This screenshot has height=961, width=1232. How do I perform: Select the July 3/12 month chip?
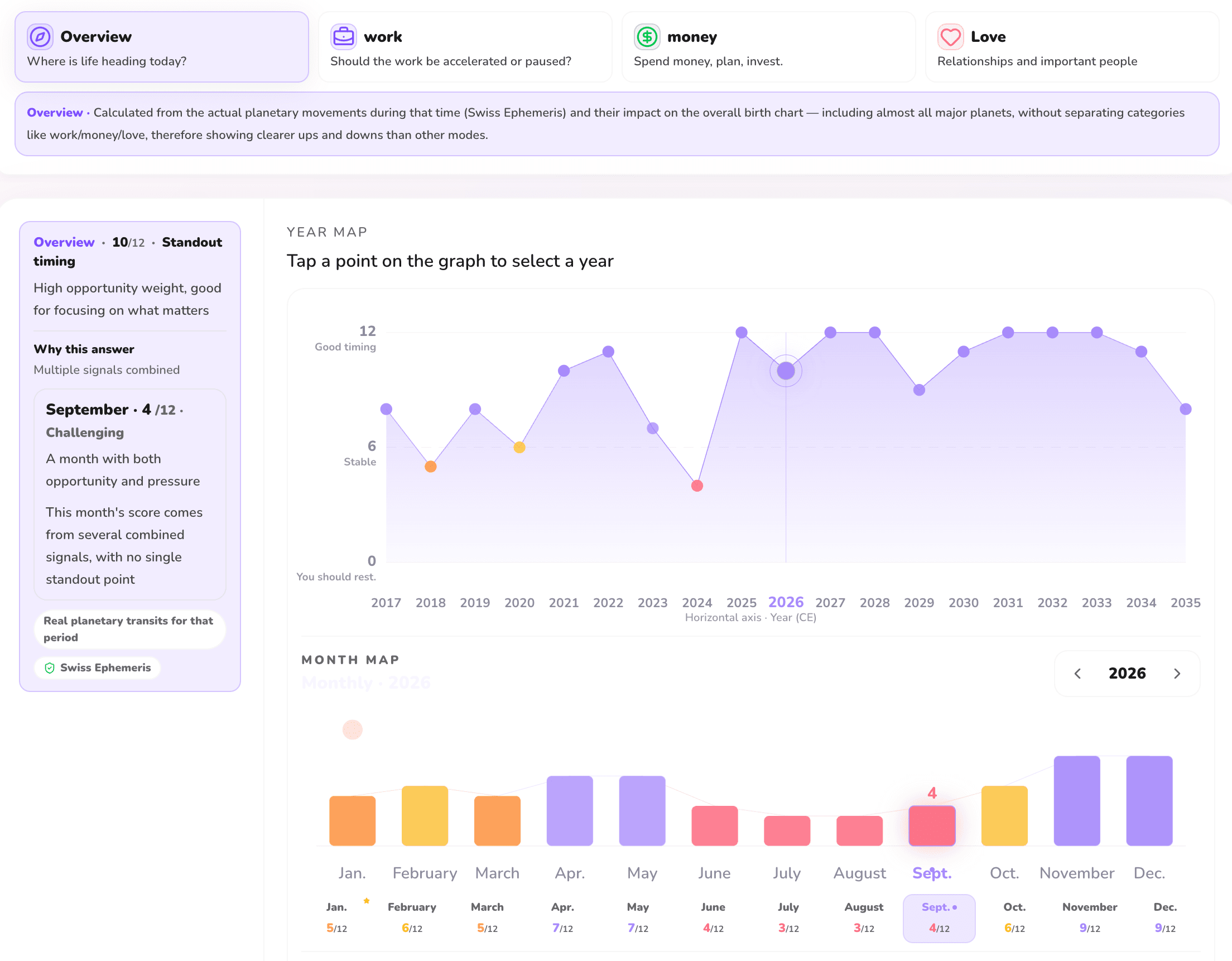[788, 918]
